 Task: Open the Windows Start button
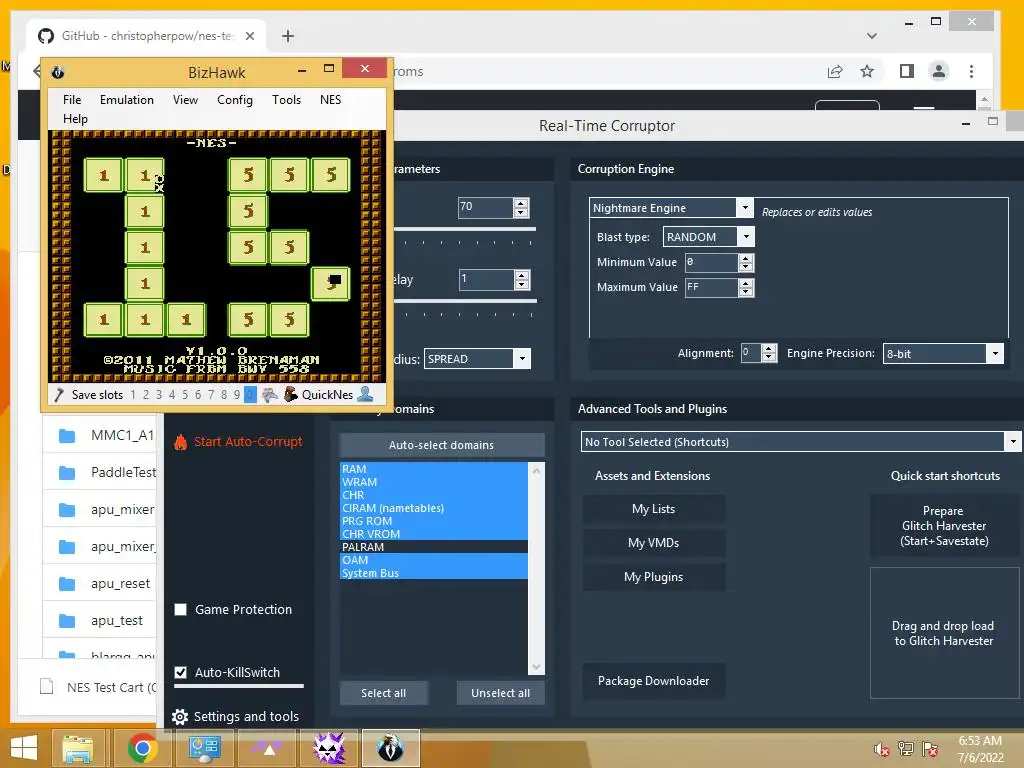24,748
